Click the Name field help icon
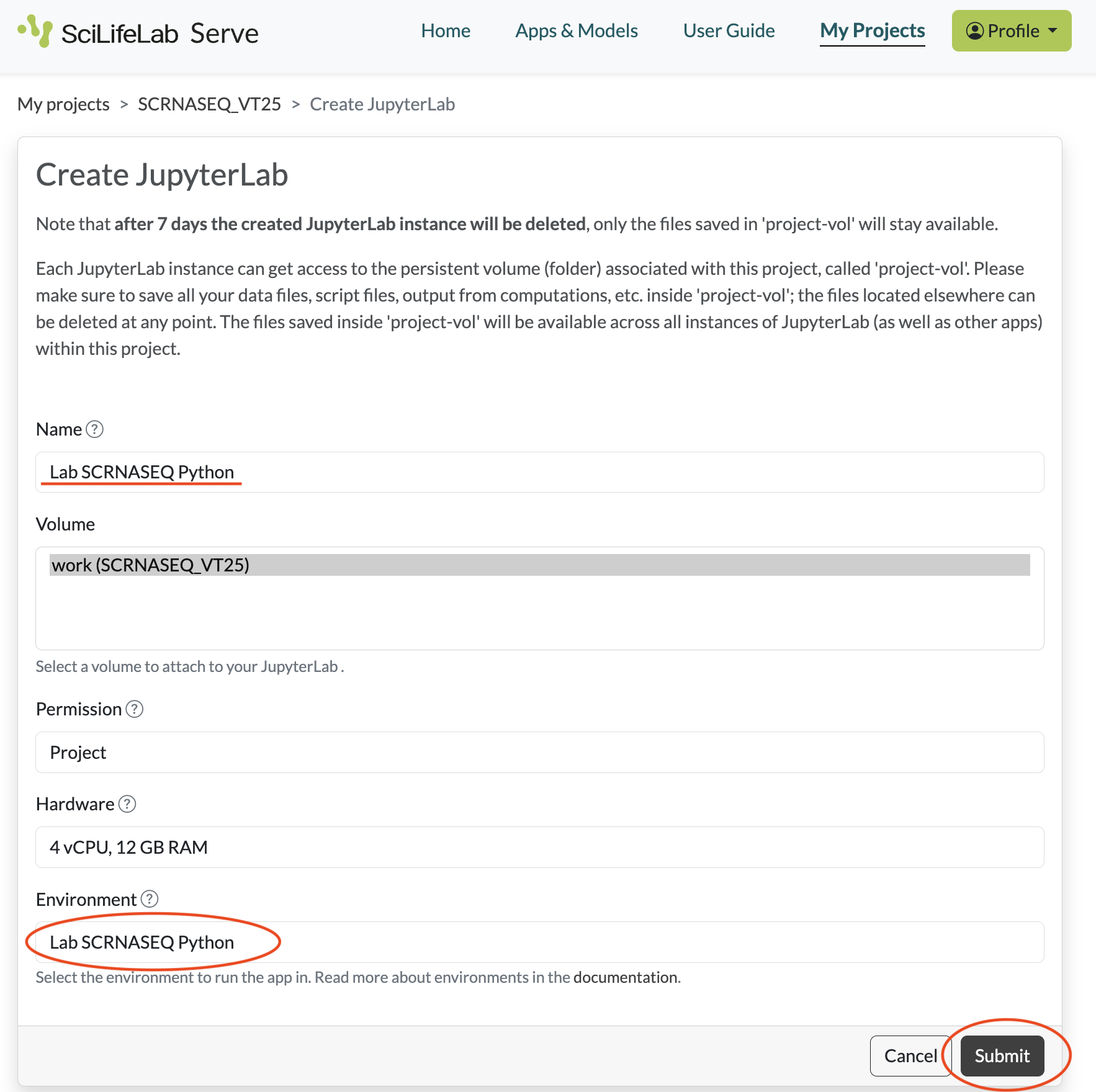The width and height of the screenshot is (1096, 1092). click(94, 429)
